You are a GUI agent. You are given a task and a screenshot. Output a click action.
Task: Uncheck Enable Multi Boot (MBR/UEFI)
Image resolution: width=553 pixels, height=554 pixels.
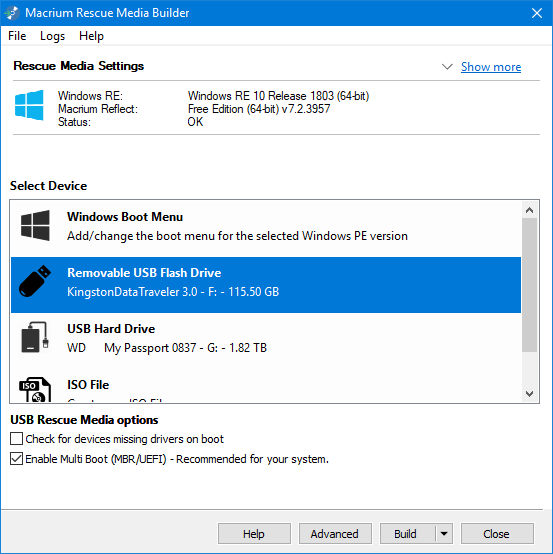pos(17,459)
